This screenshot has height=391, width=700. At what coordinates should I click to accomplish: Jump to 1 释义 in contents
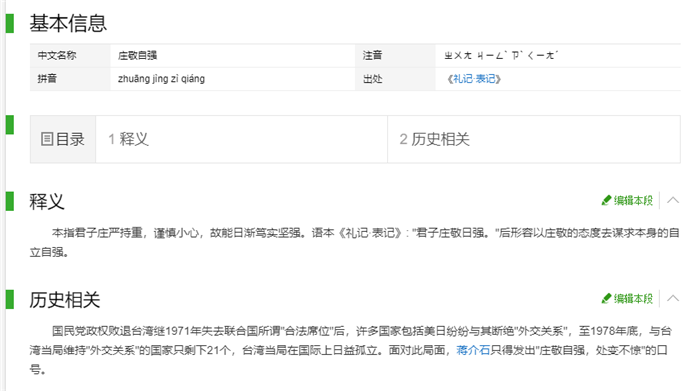coord(128,139)
